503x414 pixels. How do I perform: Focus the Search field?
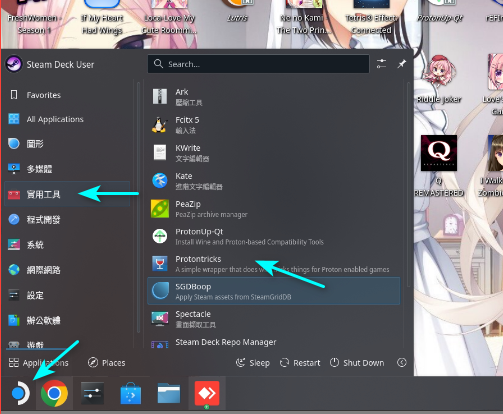click(x=258, y=64)
